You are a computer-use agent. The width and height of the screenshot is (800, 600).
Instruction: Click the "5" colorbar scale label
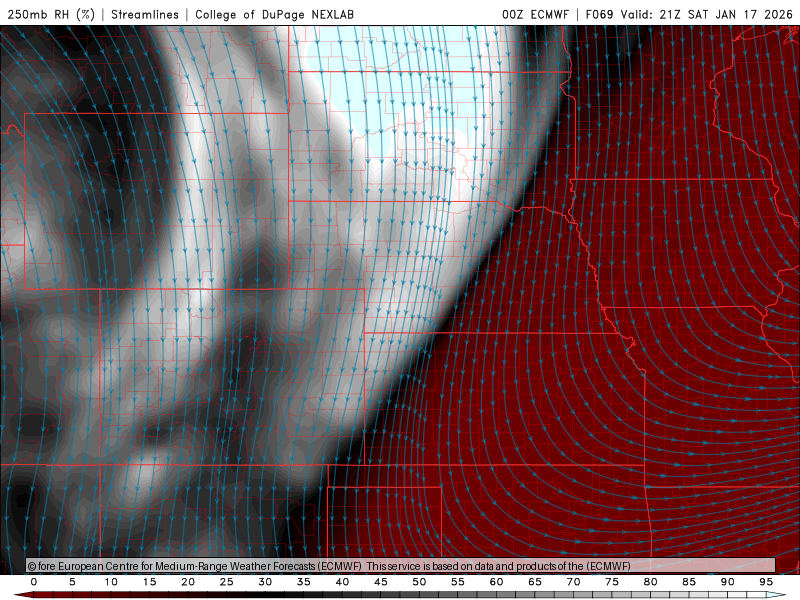[72, 582]
